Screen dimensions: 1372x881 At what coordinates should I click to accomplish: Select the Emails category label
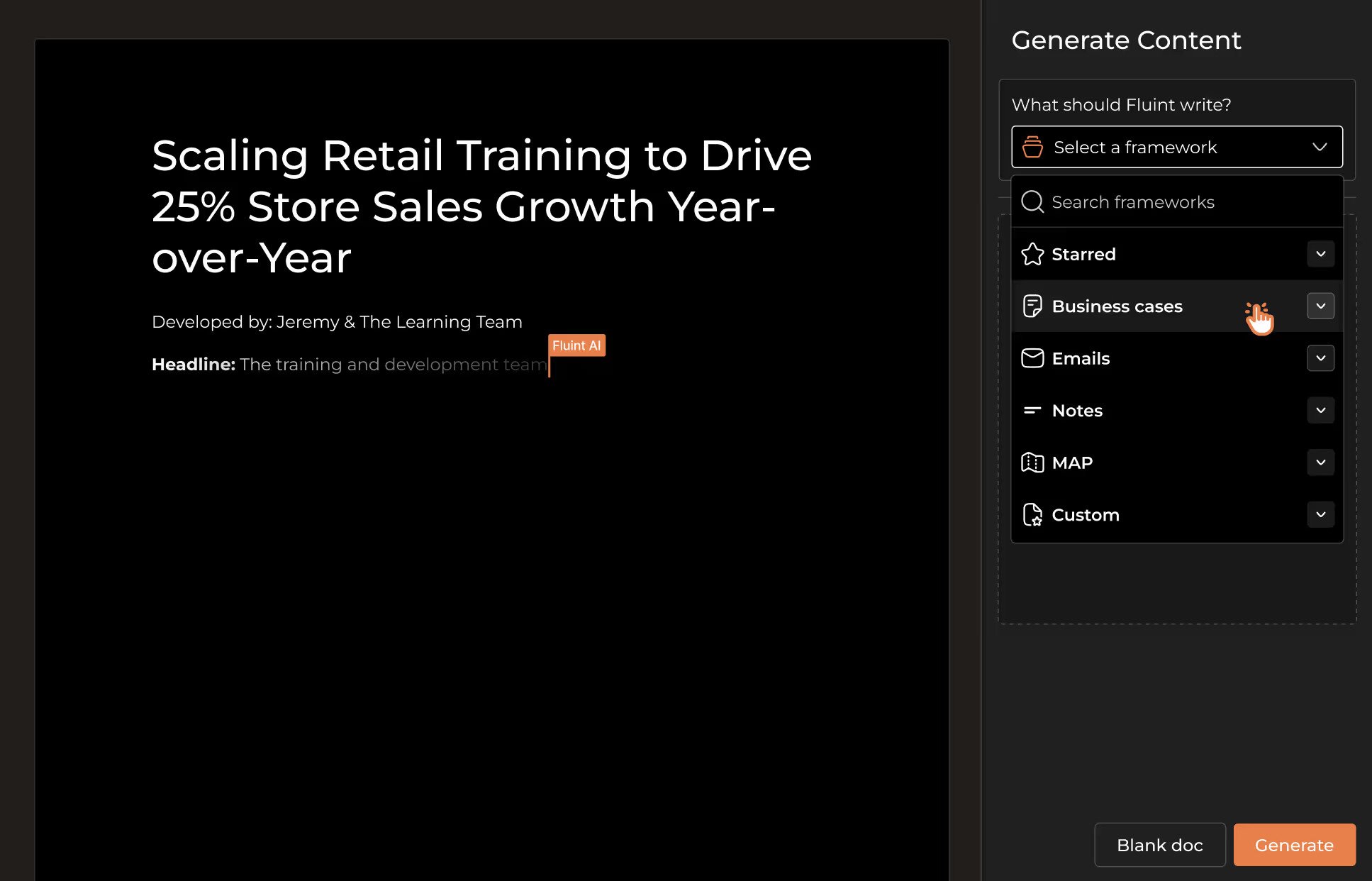point(1081,359)
